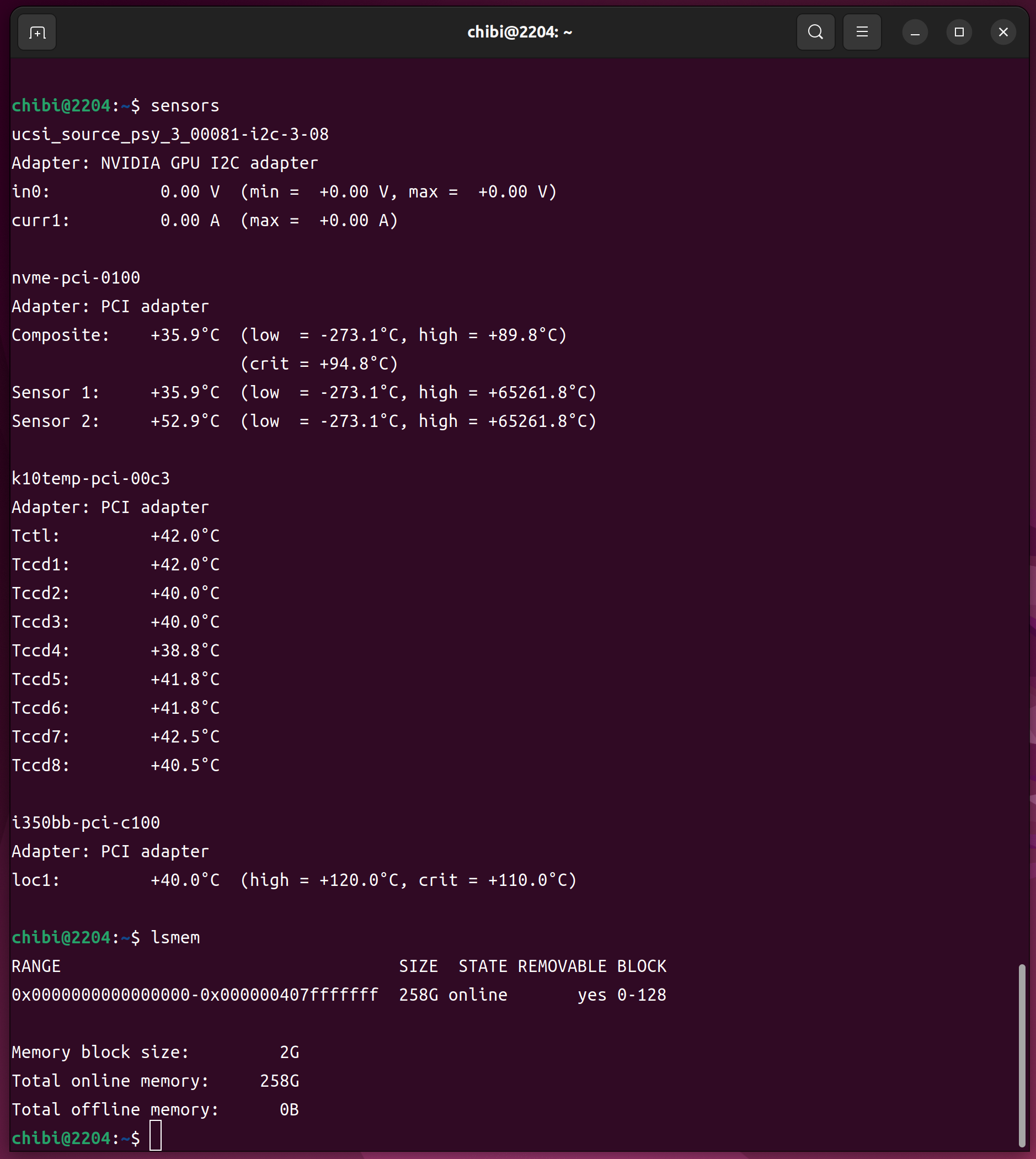This screenshot has height=1159, width=1036.
Task: Click the i350bb-pci-c100 device heading
Action: tap(86, 822)
